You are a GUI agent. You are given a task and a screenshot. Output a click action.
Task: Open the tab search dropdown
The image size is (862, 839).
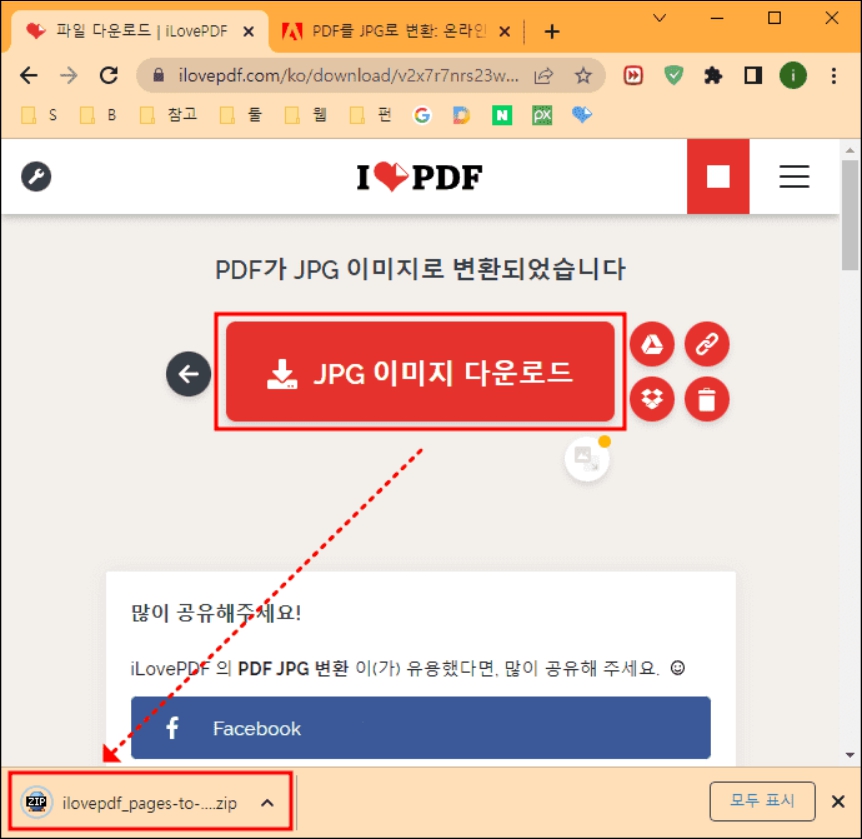click(660, 18)
